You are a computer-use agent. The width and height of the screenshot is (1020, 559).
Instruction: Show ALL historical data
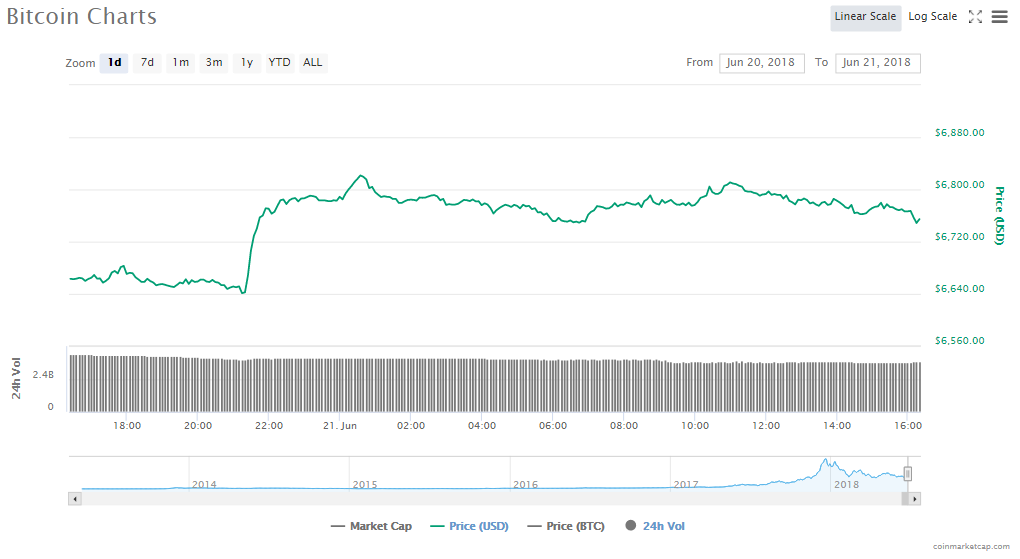click(313, 63)
